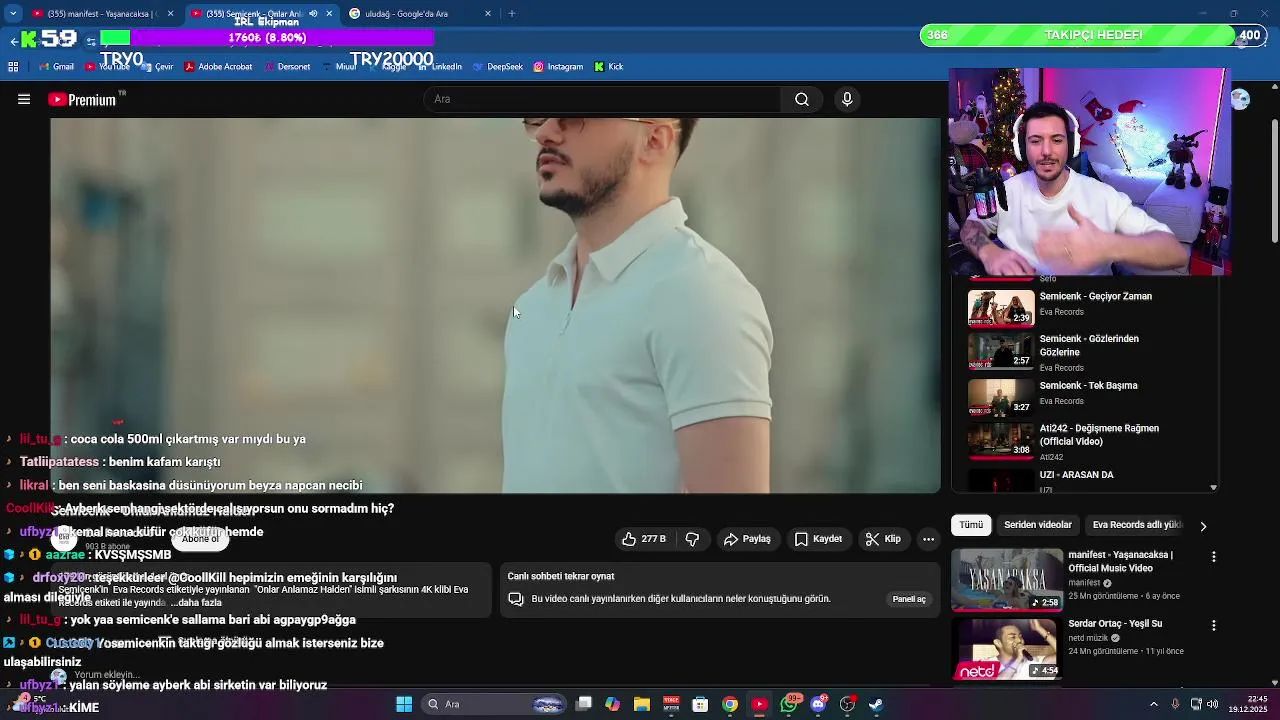Viewport: 1280px width, 720px height.
Task: Create a clip with Klip button
Action: [883, 539]
